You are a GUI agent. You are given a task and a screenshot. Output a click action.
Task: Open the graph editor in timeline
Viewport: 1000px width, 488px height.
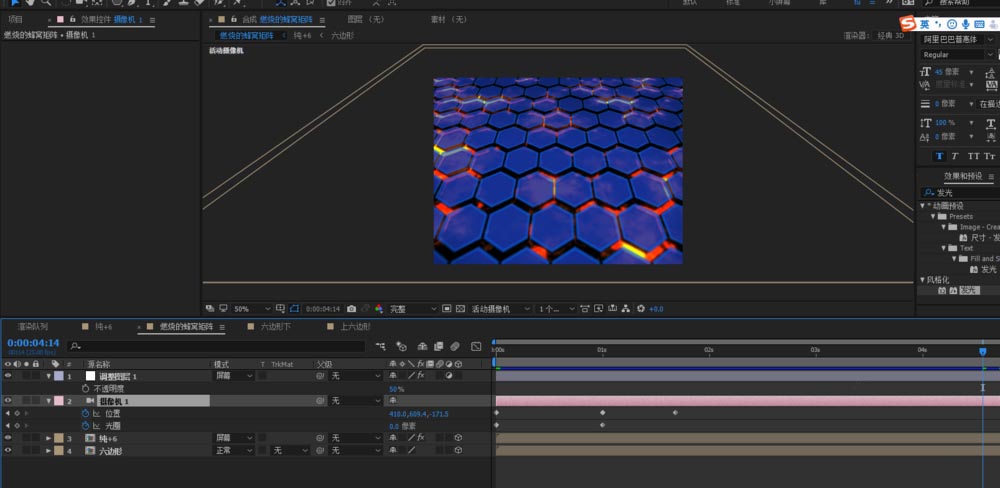pos(475,346)
